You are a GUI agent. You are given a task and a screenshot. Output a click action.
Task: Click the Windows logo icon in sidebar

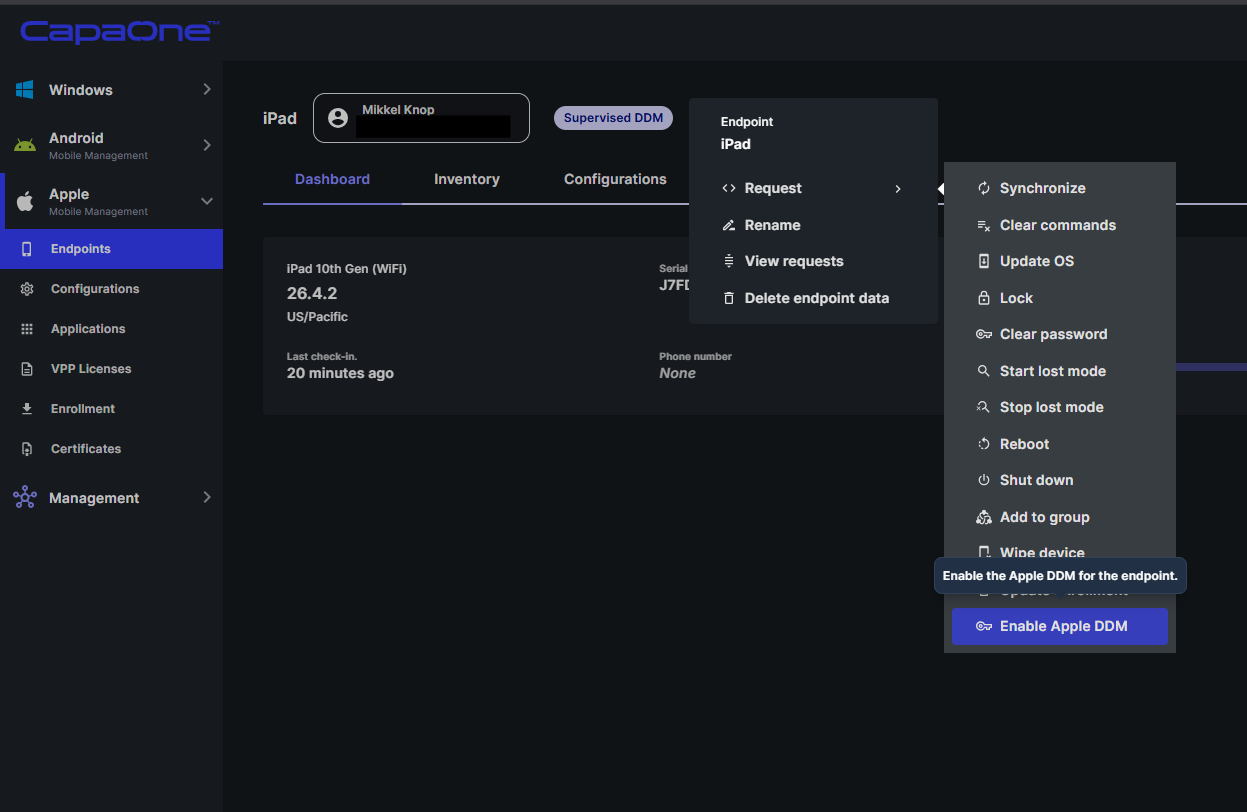pos(25,90)
